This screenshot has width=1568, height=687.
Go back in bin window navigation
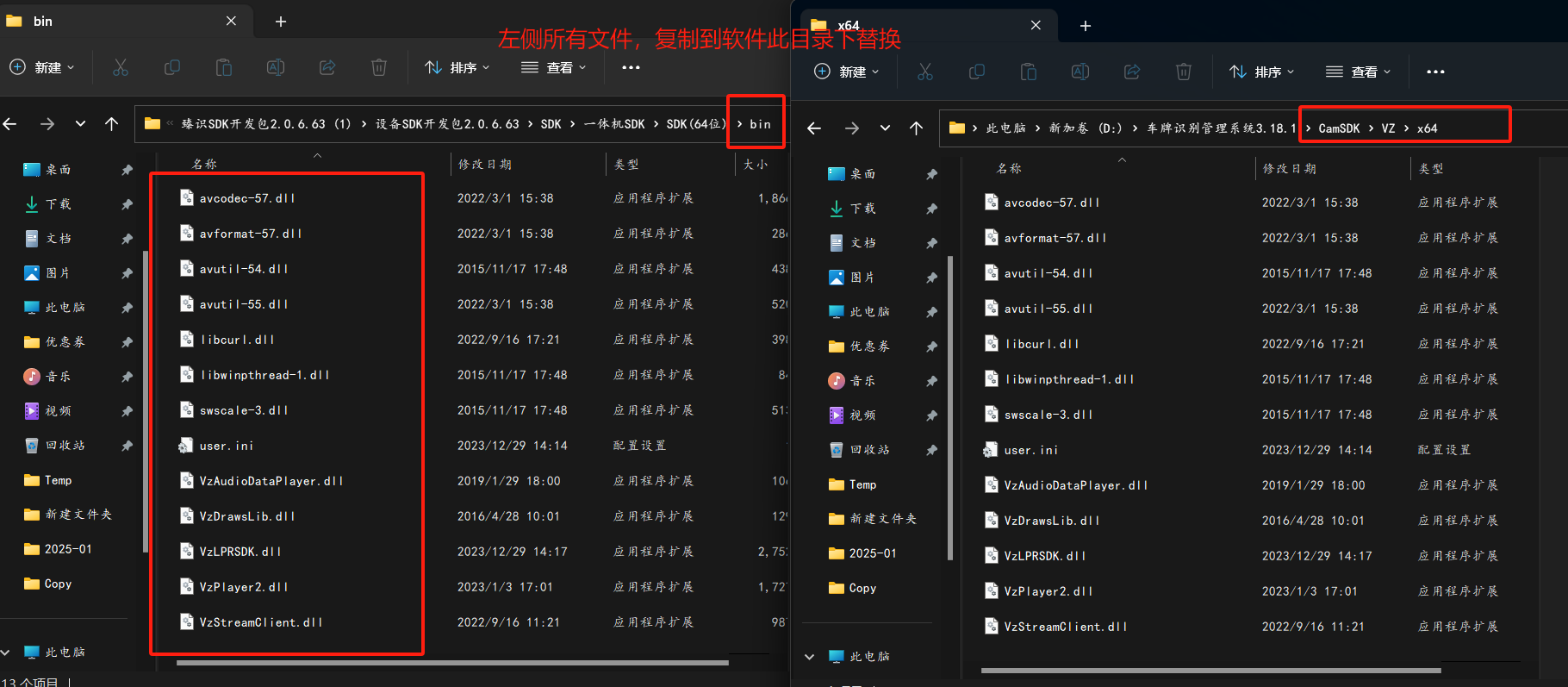click(10, 124)
